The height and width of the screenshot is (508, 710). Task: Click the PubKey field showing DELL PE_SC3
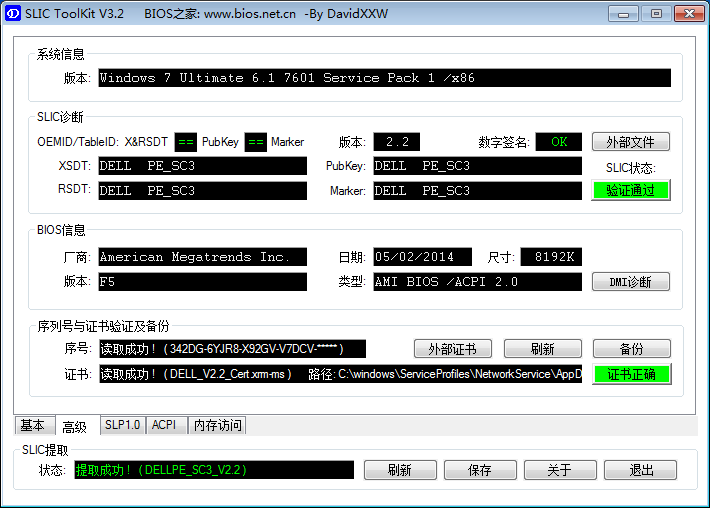477,166
